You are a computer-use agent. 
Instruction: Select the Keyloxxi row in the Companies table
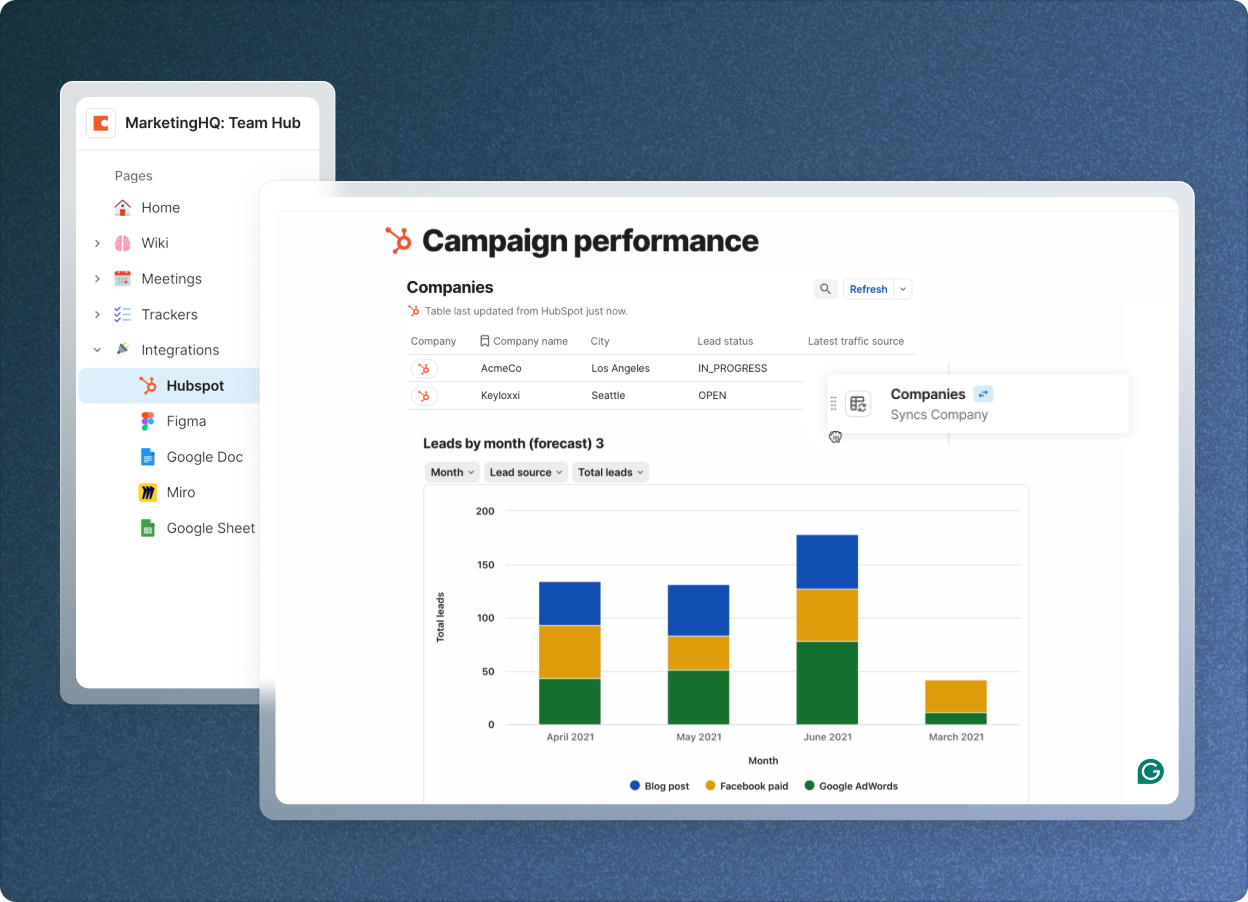(600, 395)
